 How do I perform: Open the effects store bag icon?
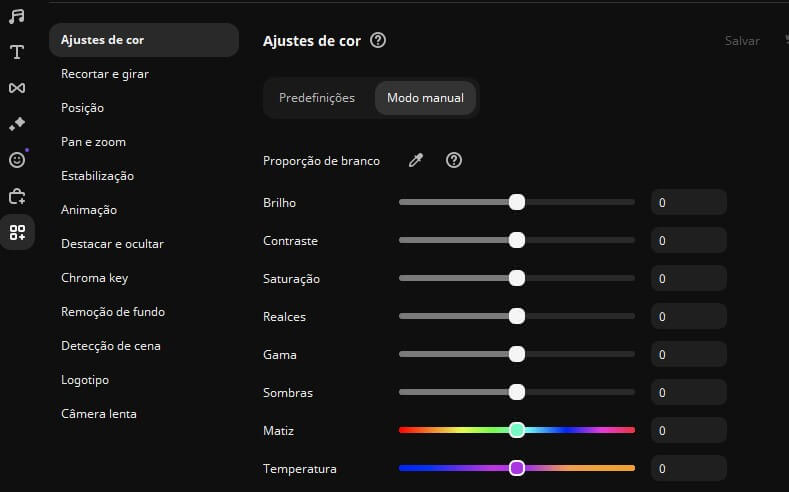[17, 196]
